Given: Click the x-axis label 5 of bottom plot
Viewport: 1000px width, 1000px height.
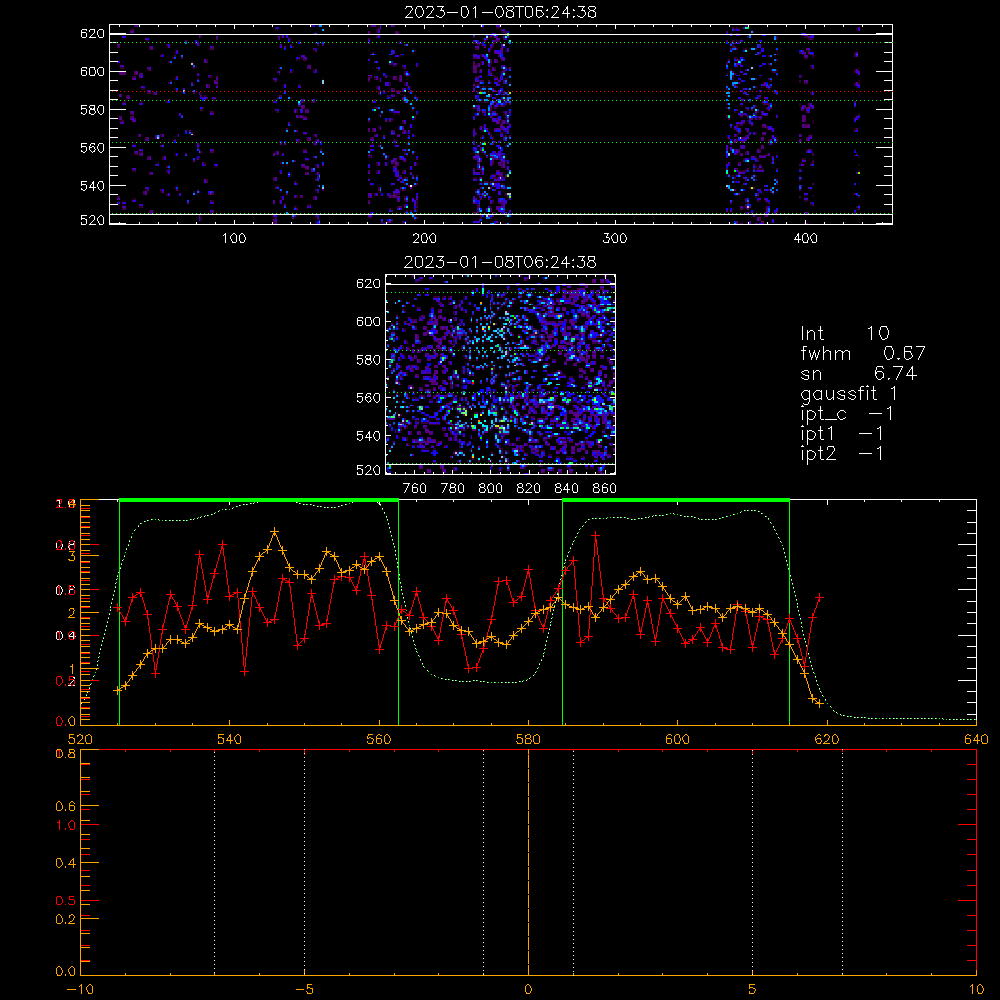Looking at the screenshot, I should 753,989.
